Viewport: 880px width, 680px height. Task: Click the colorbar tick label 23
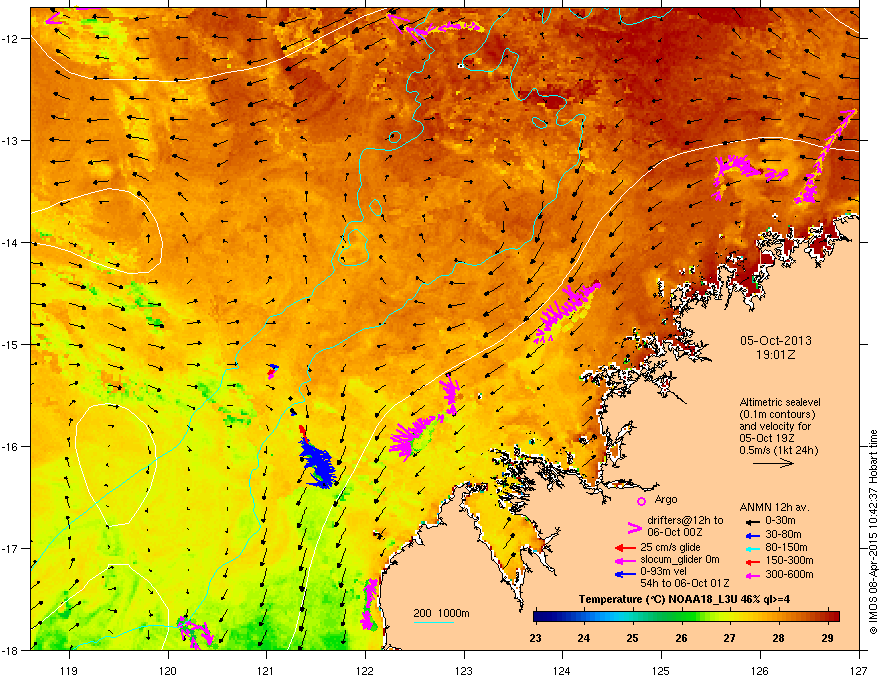[x=535, y=638]
